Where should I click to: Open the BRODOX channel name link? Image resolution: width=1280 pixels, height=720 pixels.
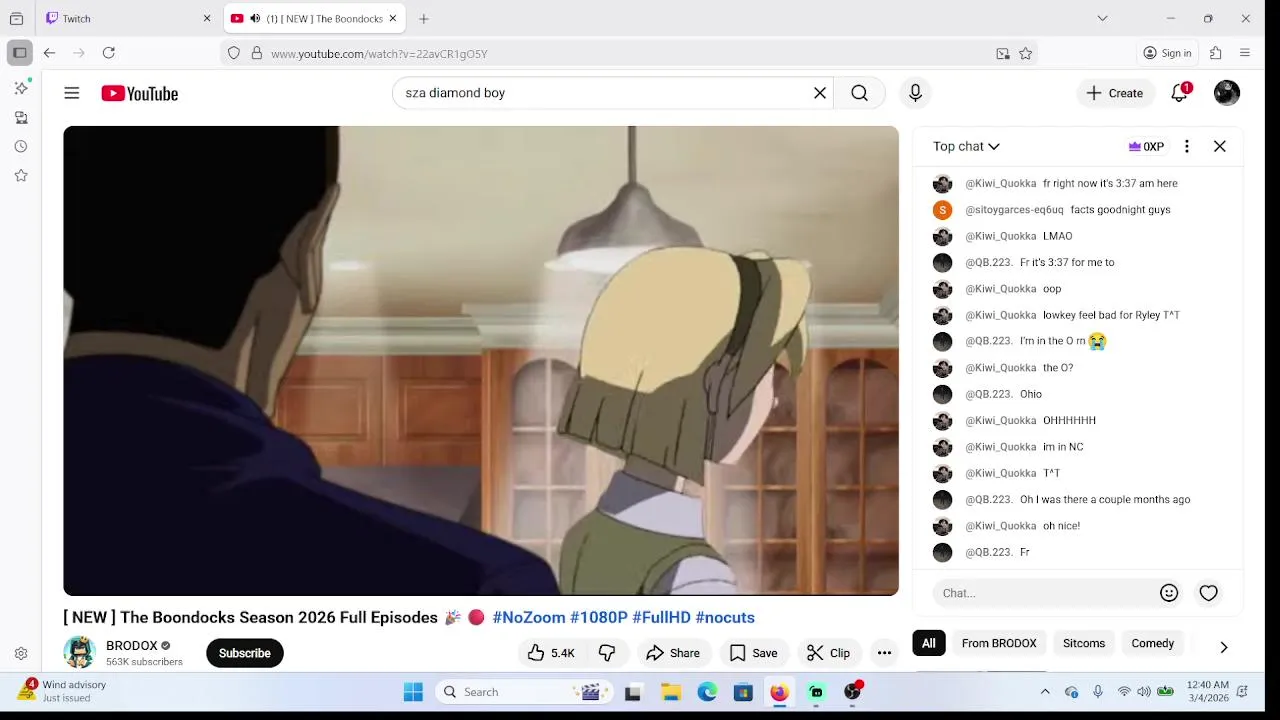pyautogui.click(x=132, y=646)
